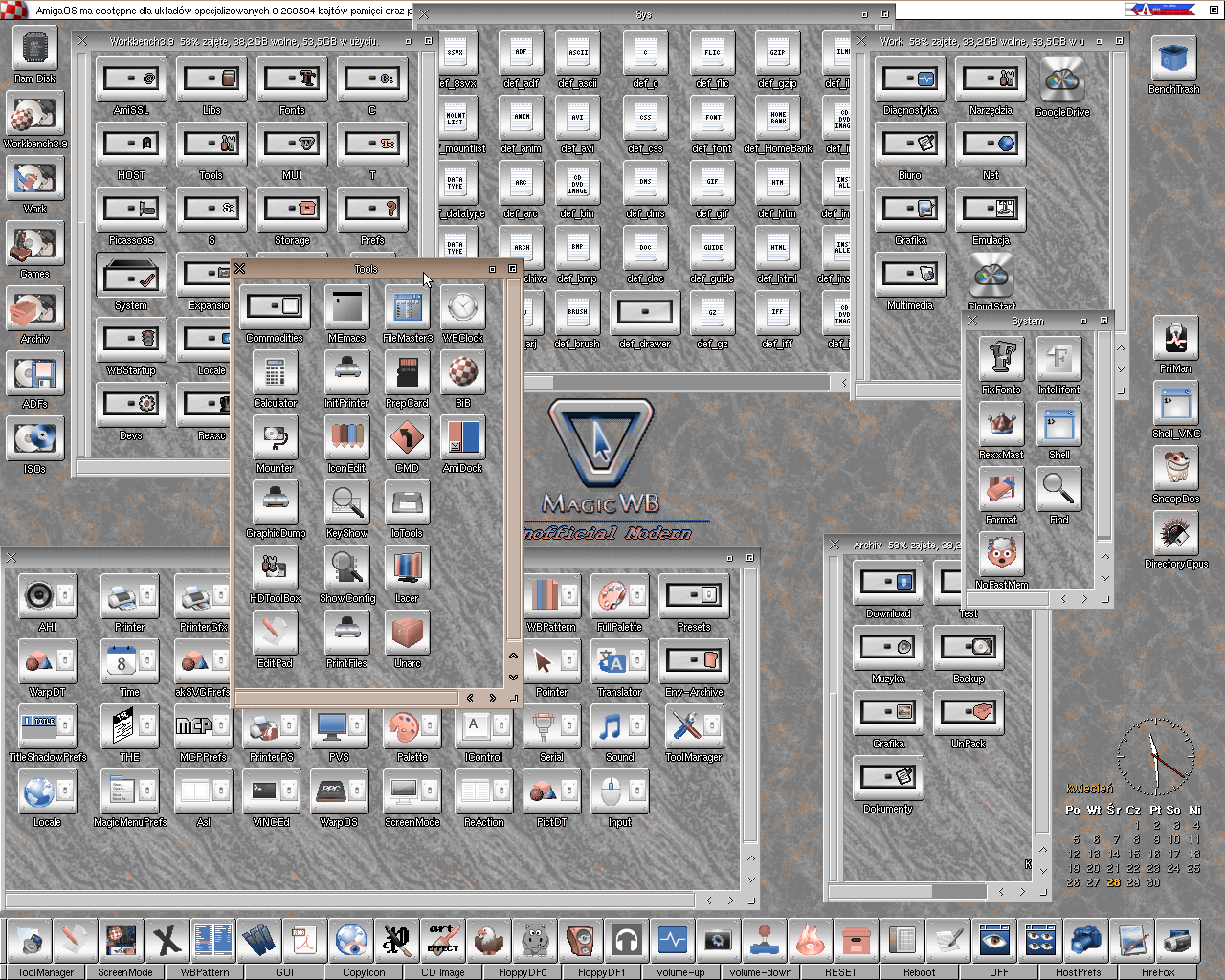The height and width of the screenshot is (980, 1225).
Task: Click the AmiSSL drawer icon
Action: click(131, 79)
